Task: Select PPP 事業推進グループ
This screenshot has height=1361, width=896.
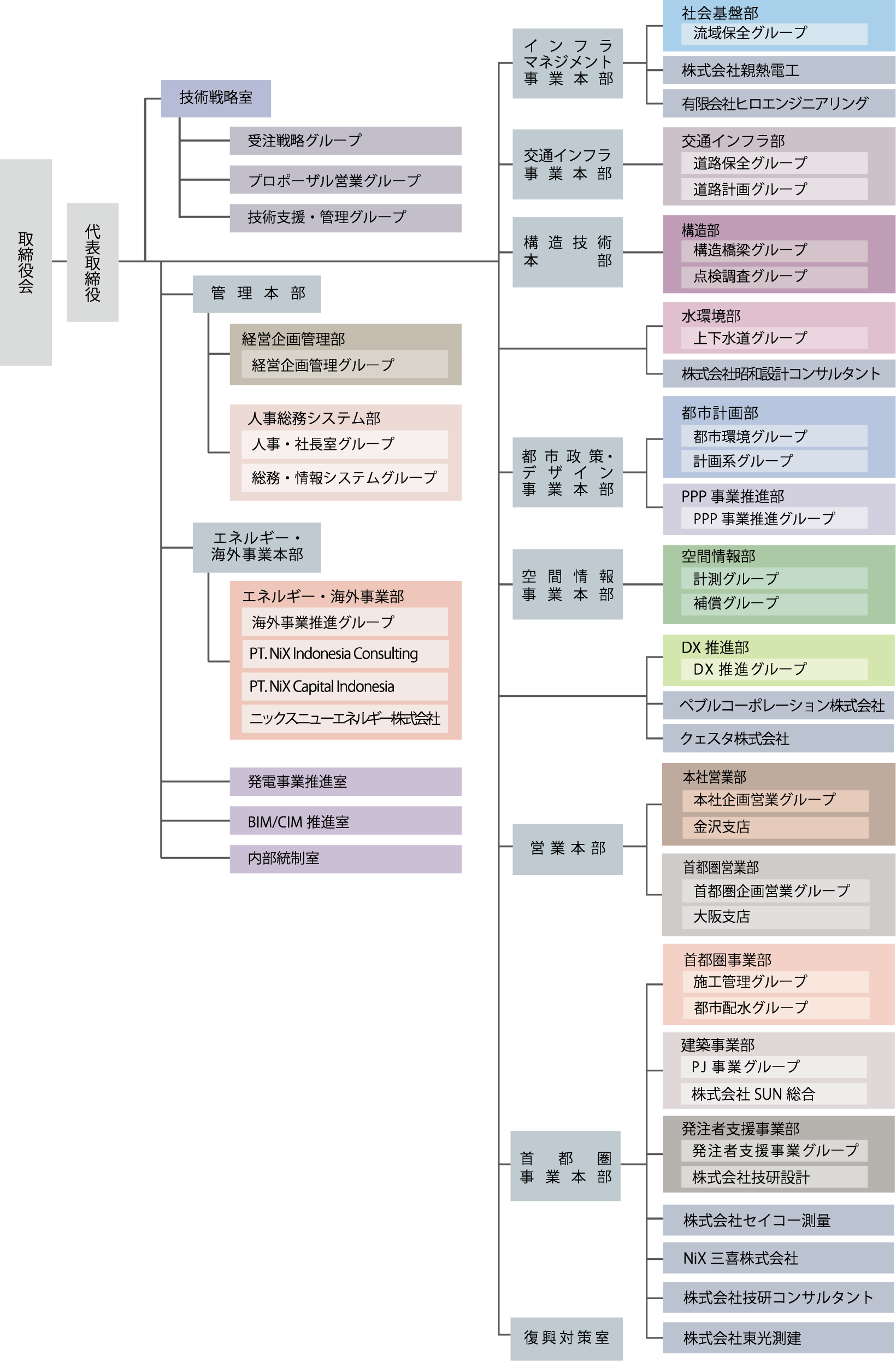Action: (774, 518)
